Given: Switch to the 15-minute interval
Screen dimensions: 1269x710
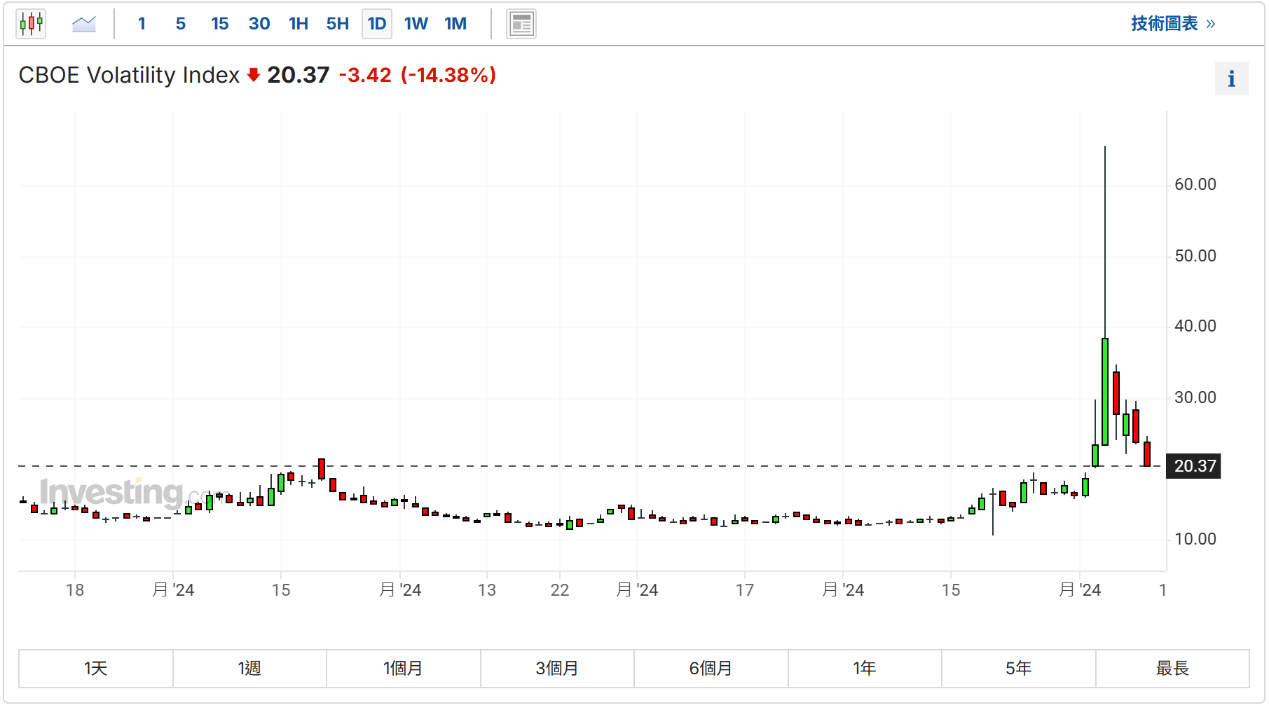Looking at the screenshot, I should 219,23.
